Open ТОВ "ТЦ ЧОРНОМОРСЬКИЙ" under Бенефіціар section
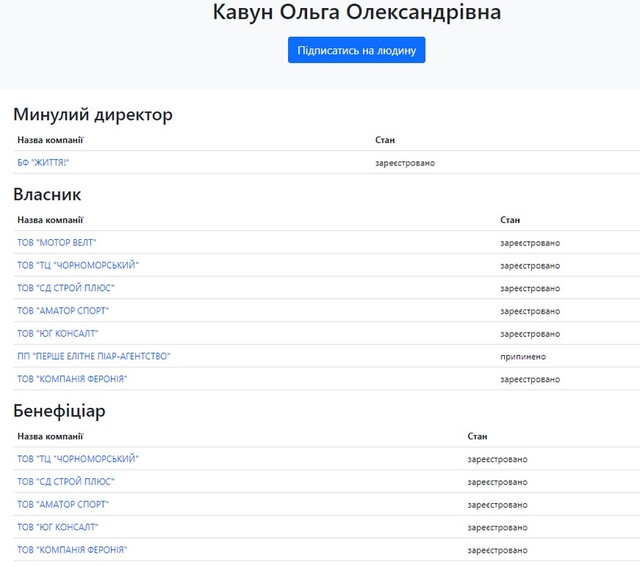 [78, 459]
